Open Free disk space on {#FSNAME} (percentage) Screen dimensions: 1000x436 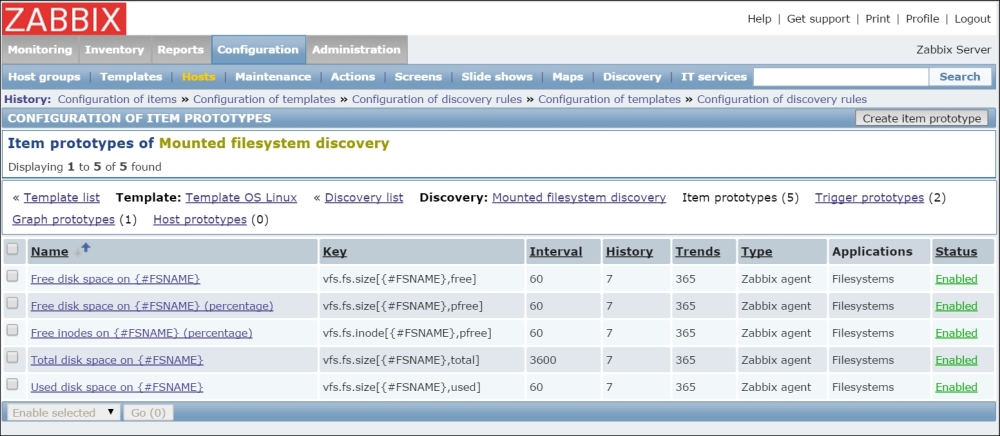152,306
